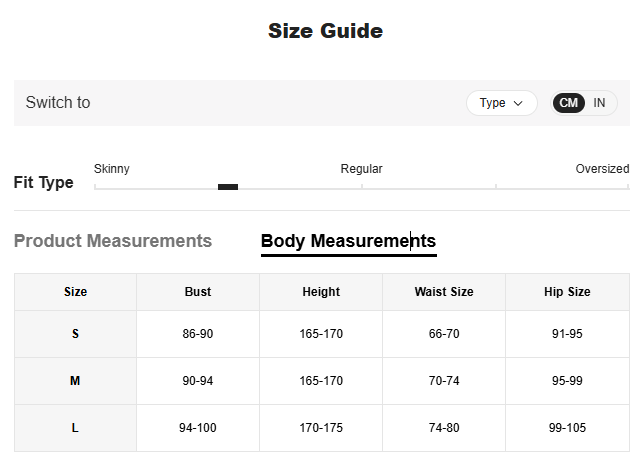The image size is (644, 462).
Task: Select the size L row label
Action: click(75, 428)
